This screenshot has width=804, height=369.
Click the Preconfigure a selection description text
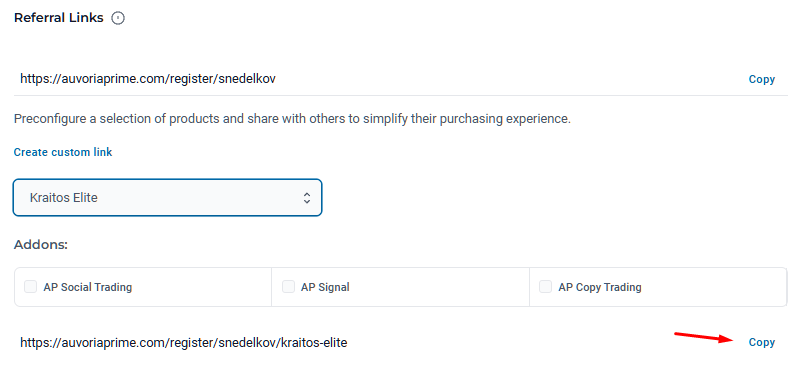[292, 119]
